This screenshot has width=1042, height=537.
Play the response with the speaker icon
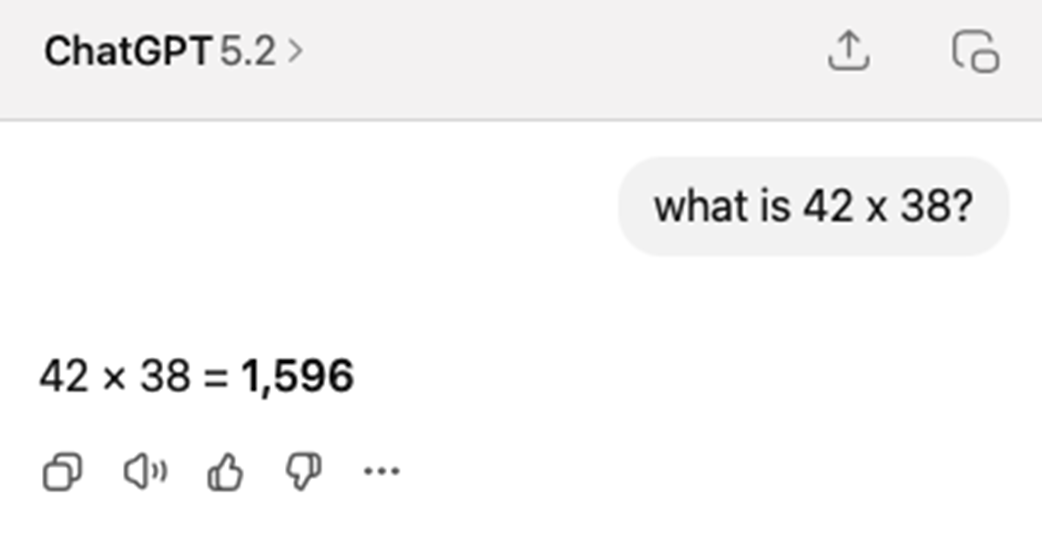pyautogui.click(x=145, y=471)
